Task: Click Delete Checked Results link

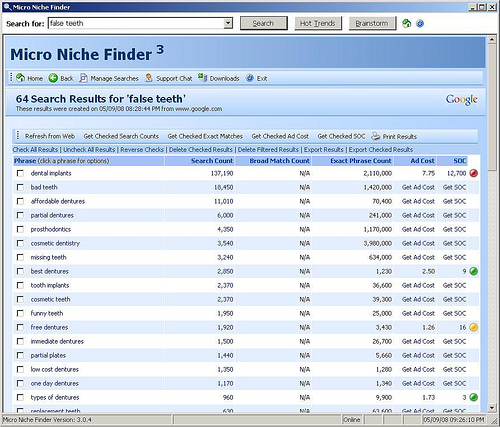Action: click(201, 149)
